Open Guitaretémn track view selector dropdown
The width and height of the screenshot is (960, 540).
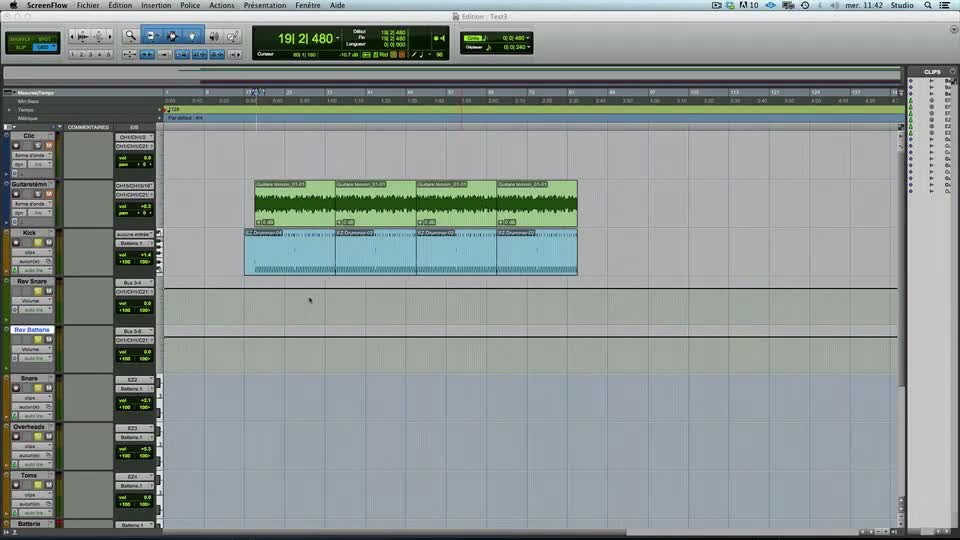(x=29, y=204)
